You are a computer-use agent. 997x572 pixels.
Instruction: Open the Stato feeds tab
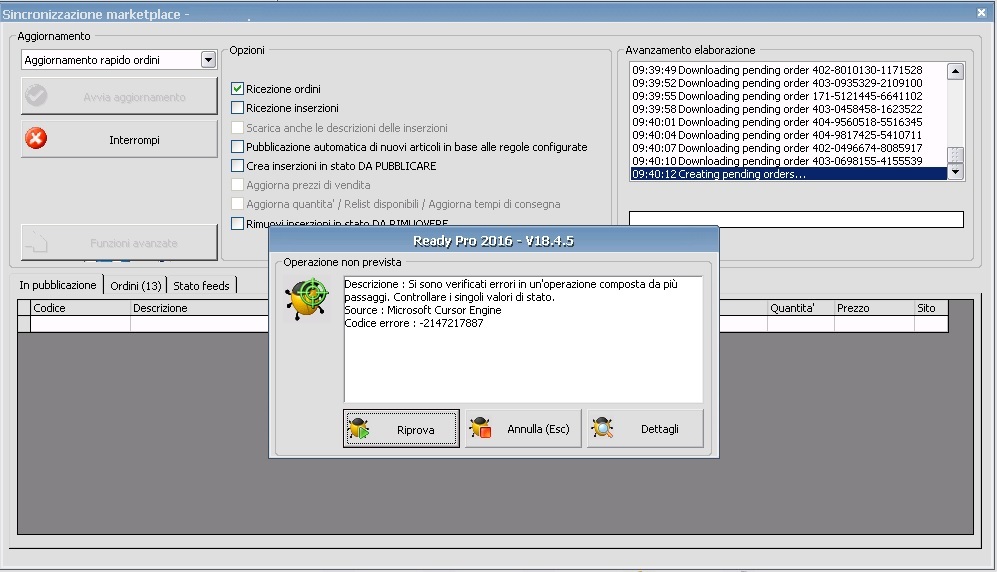[x=201, y=285]
